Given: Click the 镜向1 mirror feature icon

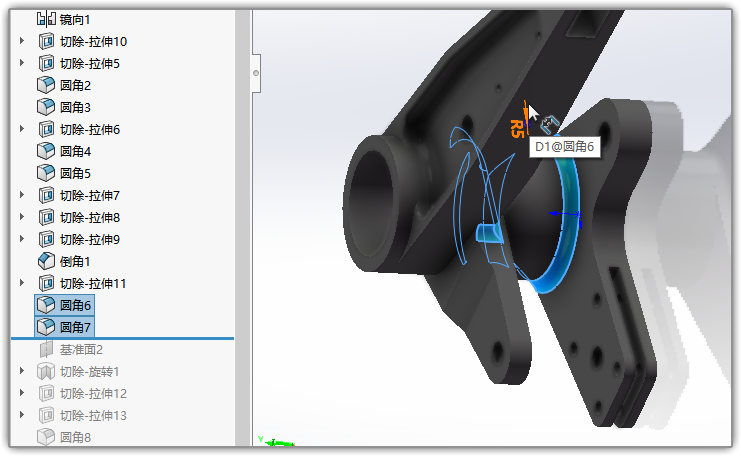Looking at the screenshot, I should coord(46,19).
